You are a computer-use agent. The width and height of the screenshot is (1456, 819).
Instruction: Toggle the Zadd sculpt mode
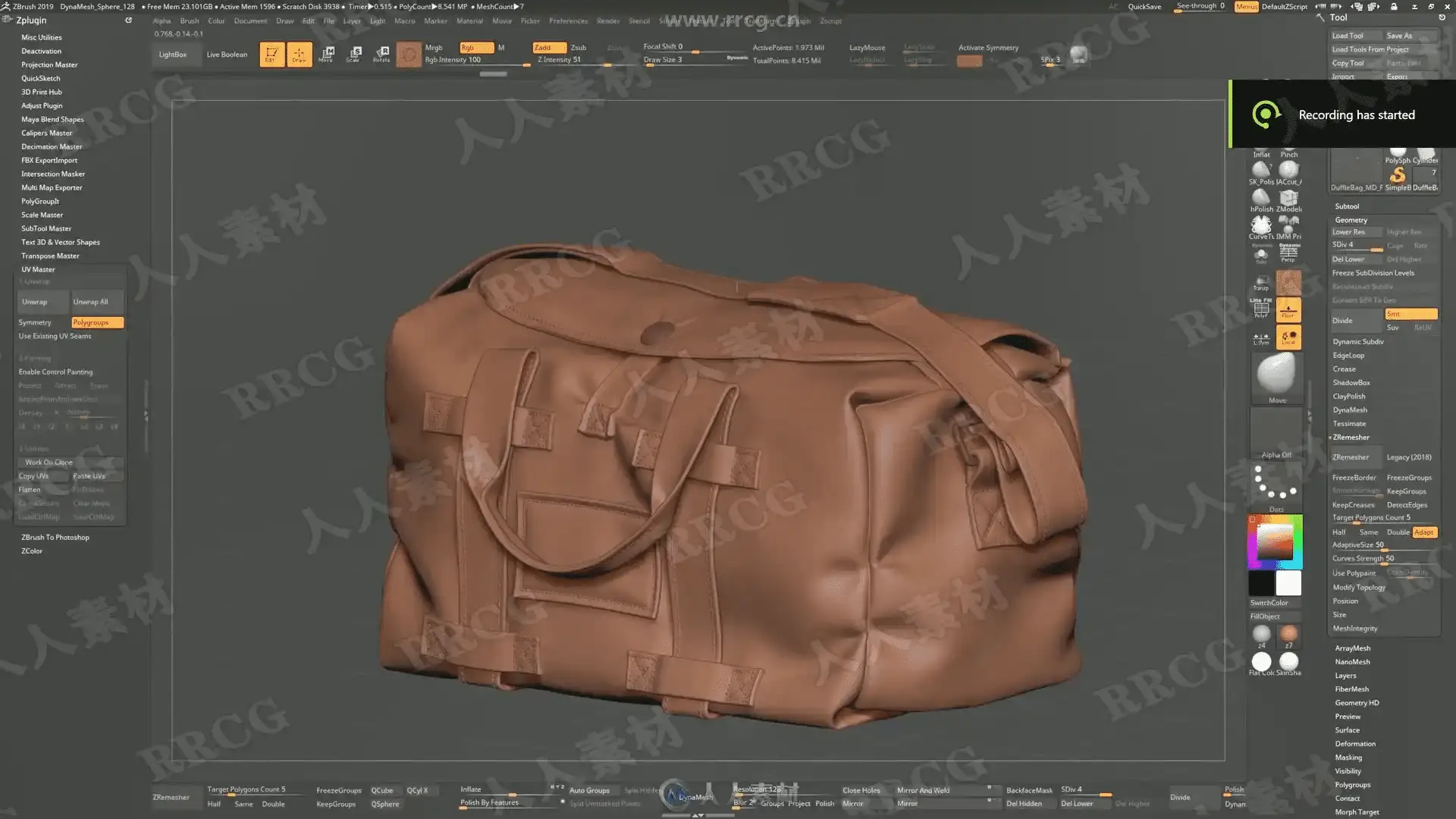click(549, 47)
